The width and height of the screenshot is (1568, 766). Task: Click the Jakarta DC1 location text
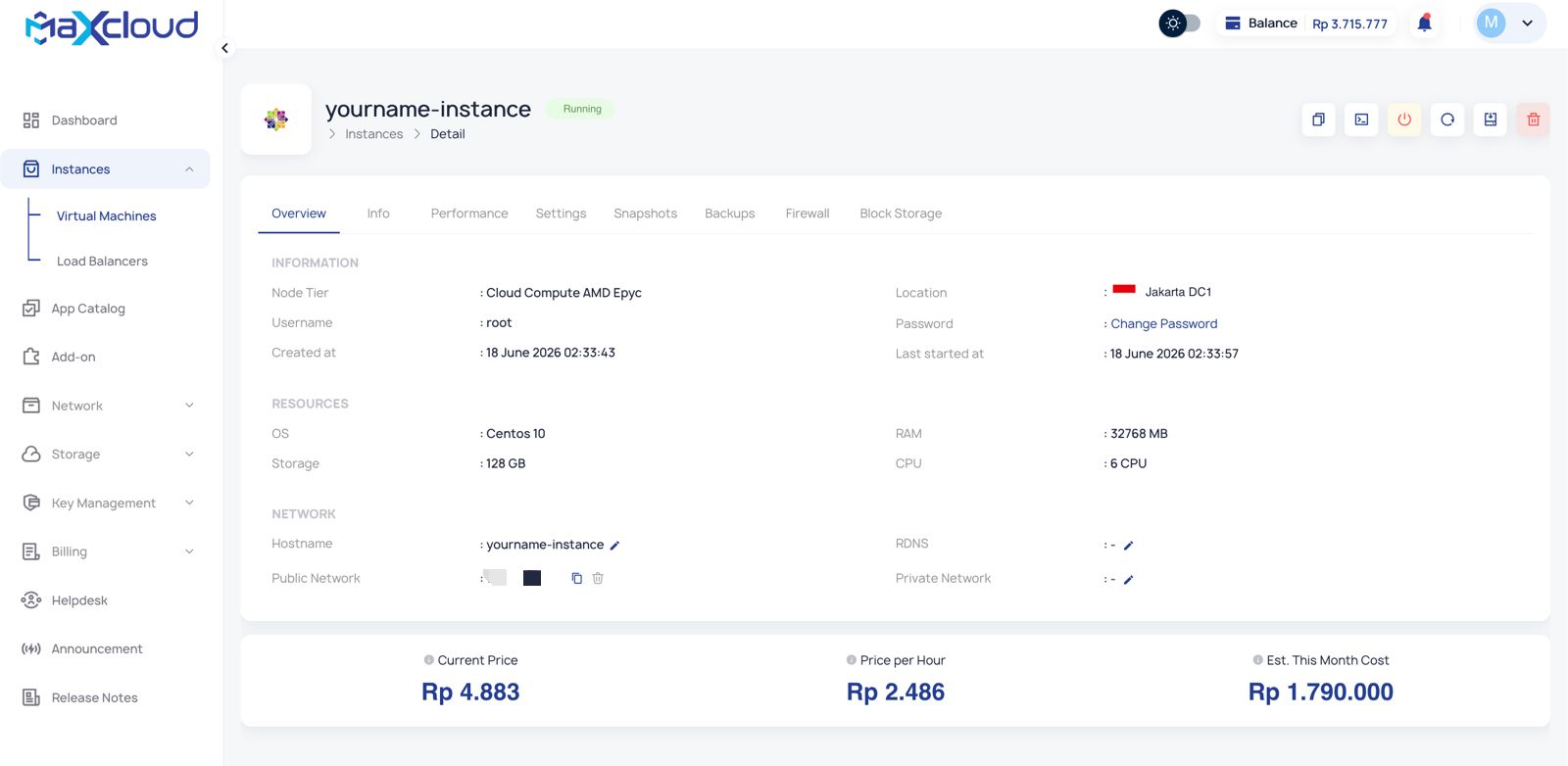(x=1178, y=292)
